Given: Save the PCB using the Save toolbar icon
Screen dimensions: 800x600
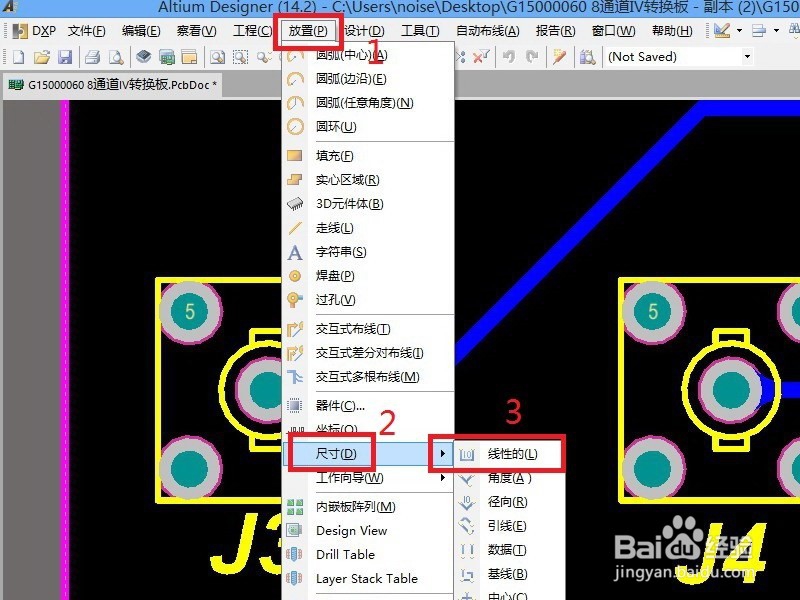Looking at the screenshot, I should tap(66, 58).
